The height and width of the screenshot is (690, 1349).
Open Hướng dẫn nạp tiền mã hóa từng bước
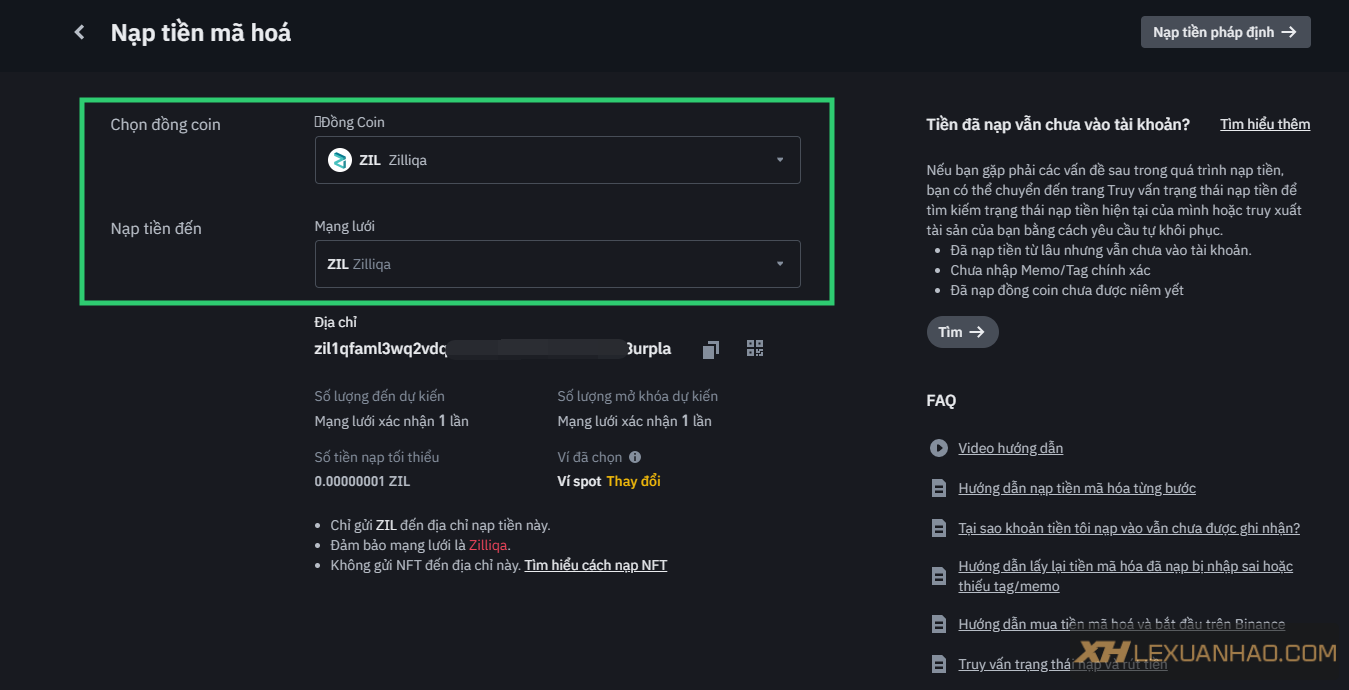[x=1076, y=488]
